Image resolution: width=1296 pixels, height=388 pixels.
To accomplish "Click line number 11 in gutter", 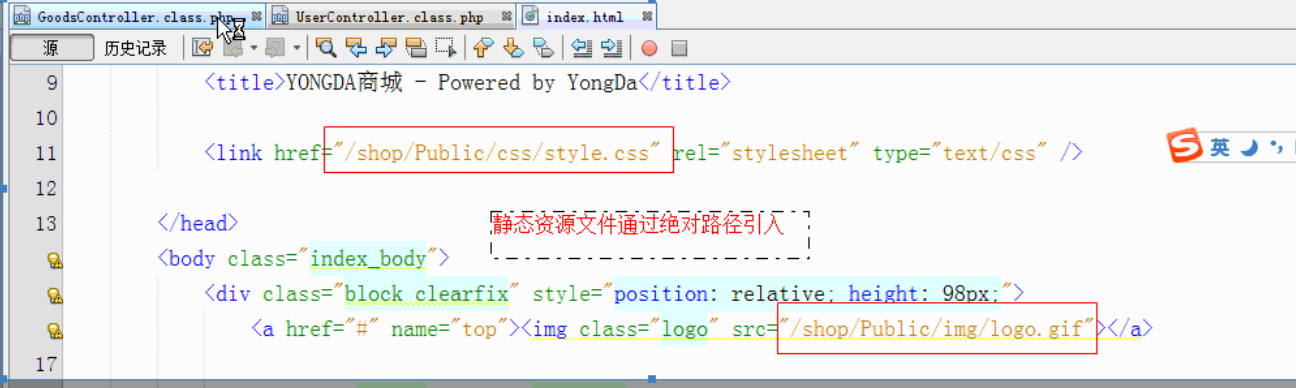I will pyautogui.click(x=46, y=153).
